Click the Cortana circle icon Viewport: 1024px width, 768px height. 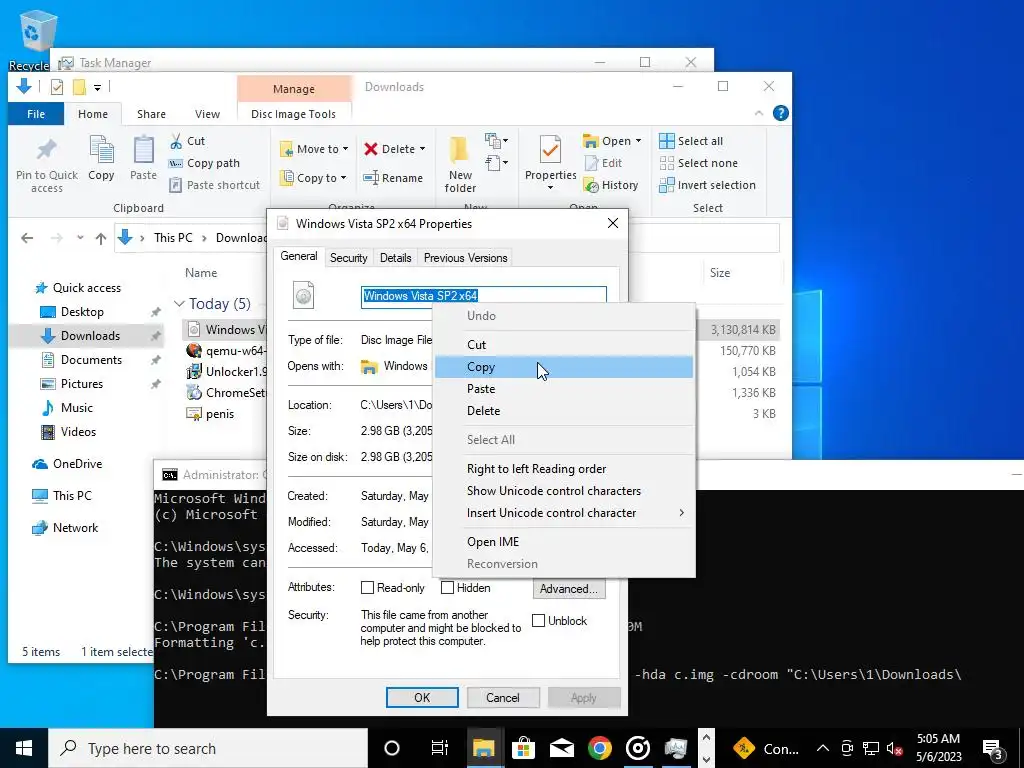[392, 748]
